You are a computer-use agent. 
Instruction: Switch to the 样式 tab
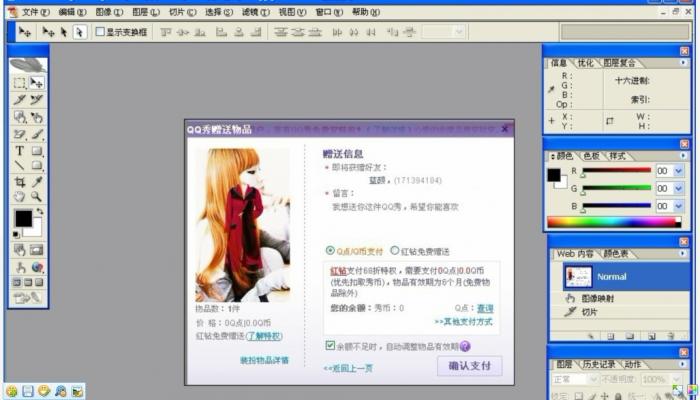coord(617,156)
